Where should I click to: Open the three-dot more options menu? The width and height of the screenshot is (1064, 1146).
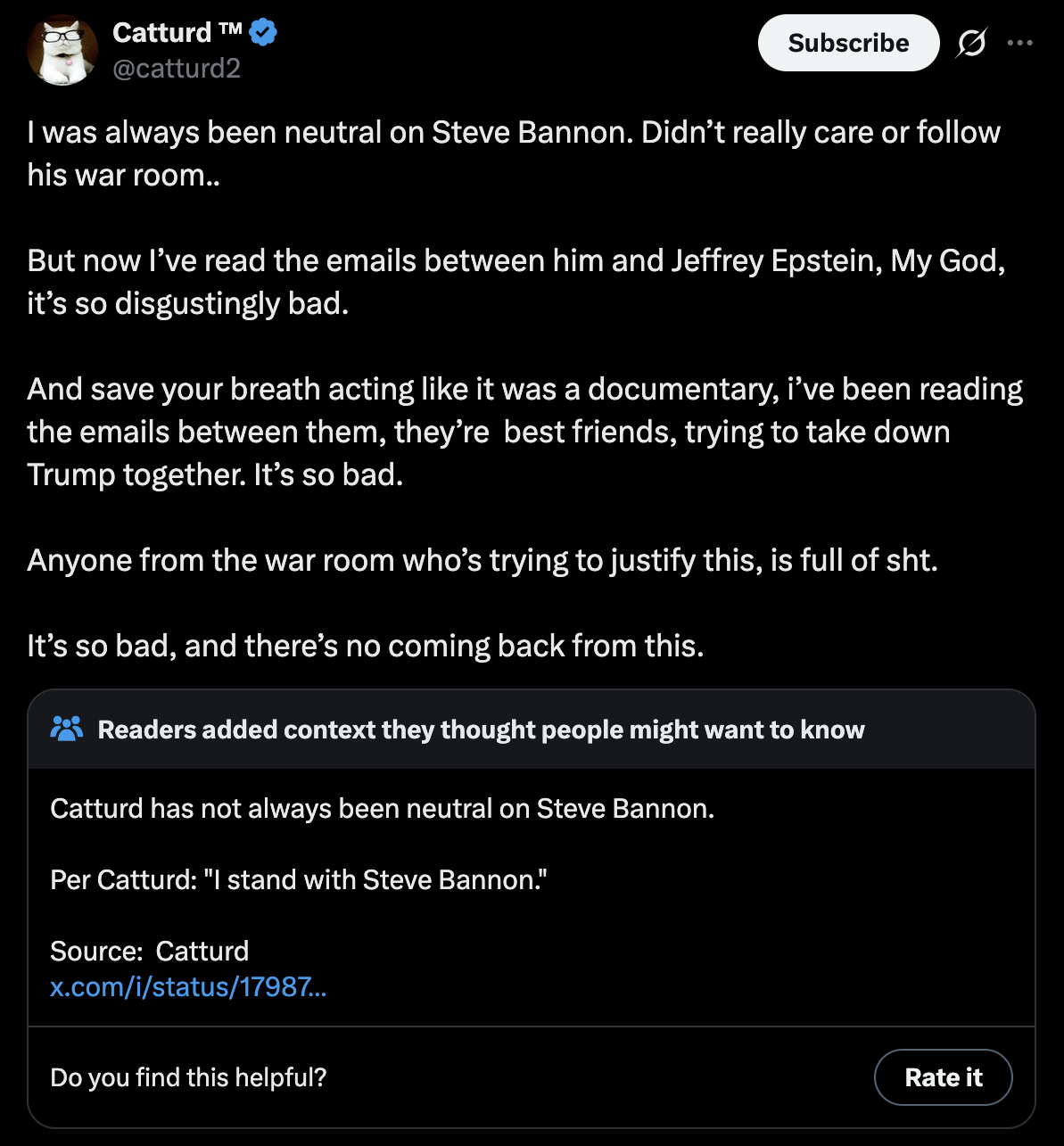coord(1020,43)
